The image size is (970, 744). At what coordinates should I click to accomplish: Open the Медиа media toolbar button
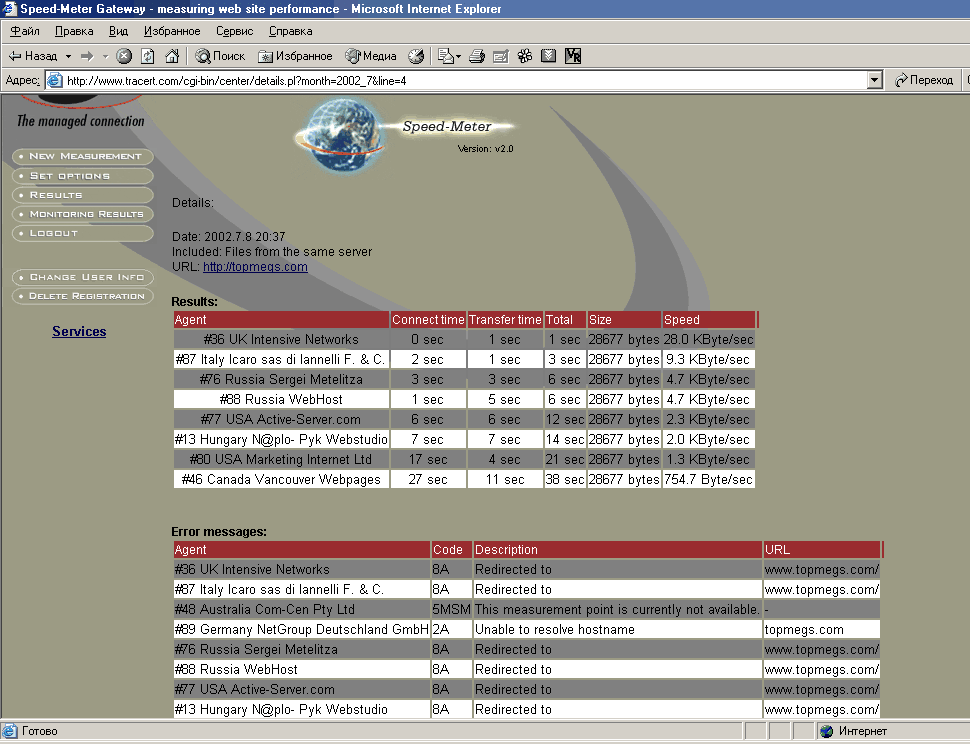(371, 56)
